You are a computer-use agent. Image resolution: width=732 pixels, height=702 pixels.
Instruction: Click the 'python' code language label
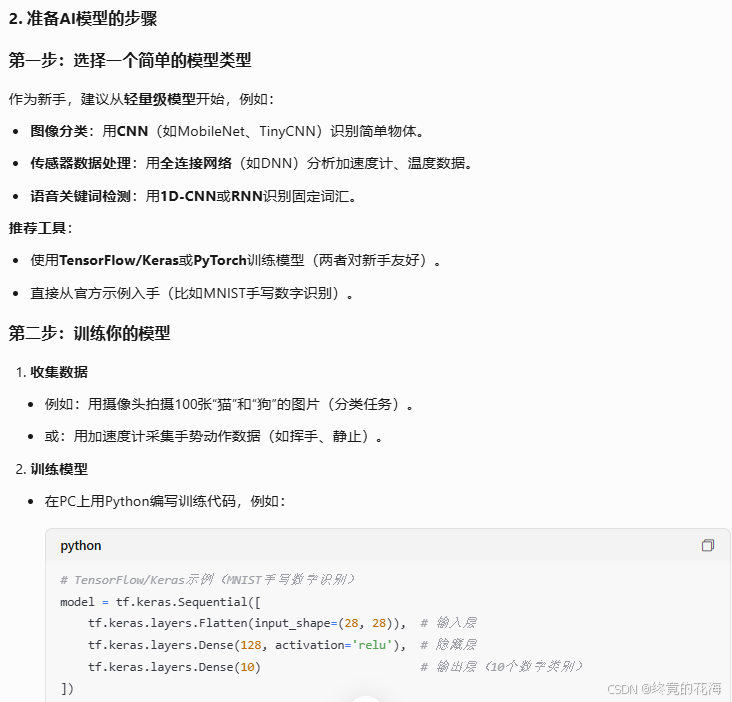81,546
